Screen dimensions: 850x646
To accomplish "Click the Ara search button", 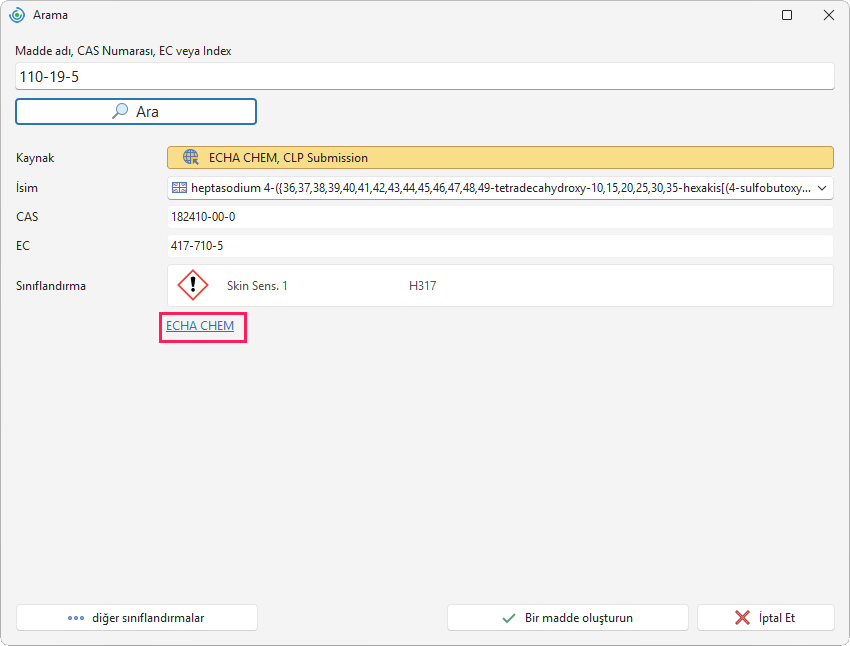I will click(x=136, y=112).
